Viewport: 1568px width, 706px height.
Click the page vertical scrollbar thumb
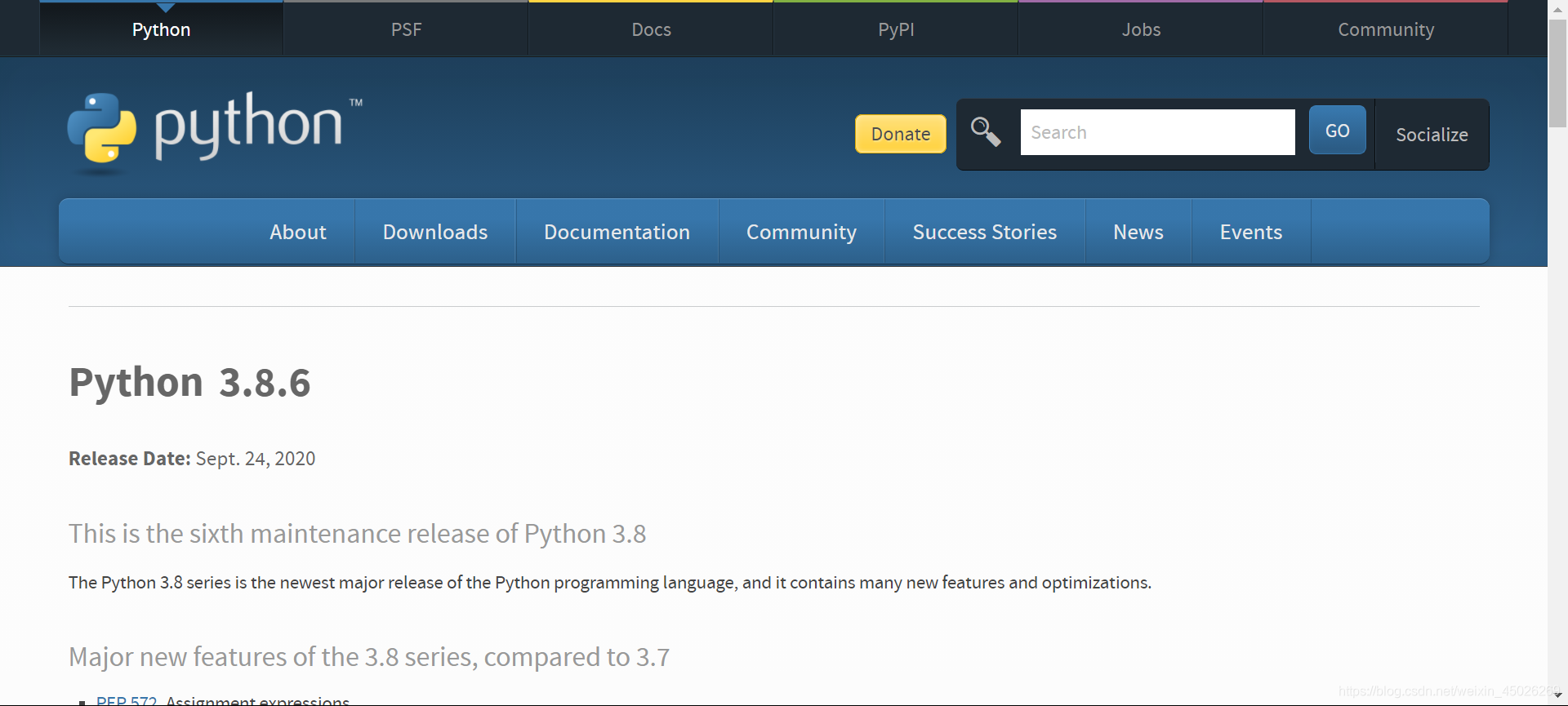coord(1557,73)
